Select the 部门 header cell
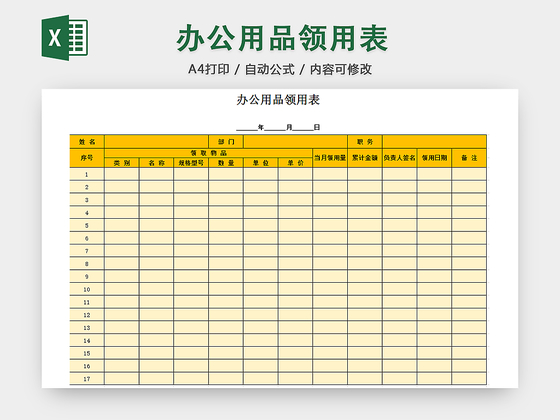Viewport: 560px width, 420px height. [x=226, y=142]
